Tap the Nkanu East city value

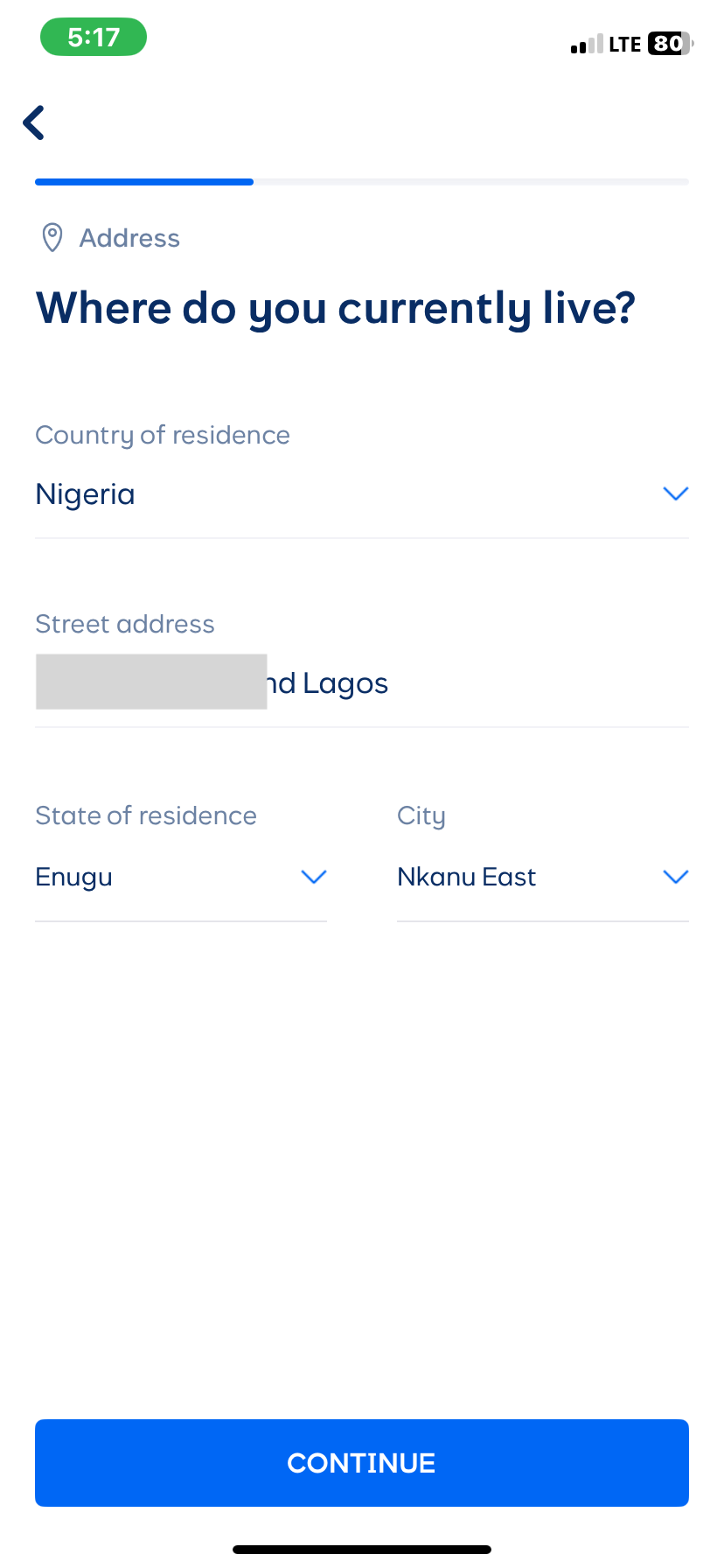point(466,877)
